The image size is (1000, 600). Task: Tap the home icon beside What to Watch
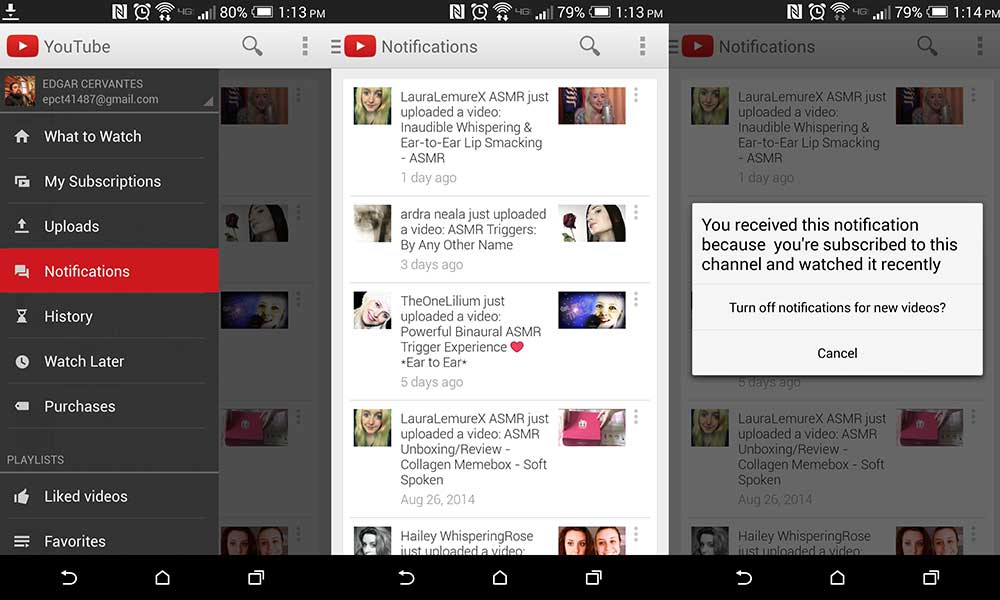tap(21, 137)
